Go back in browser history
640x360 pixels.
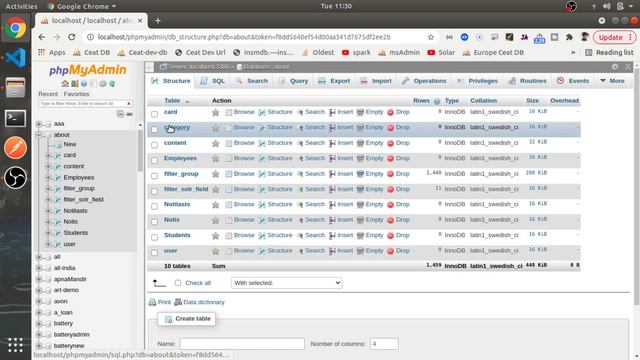point(42,37)
